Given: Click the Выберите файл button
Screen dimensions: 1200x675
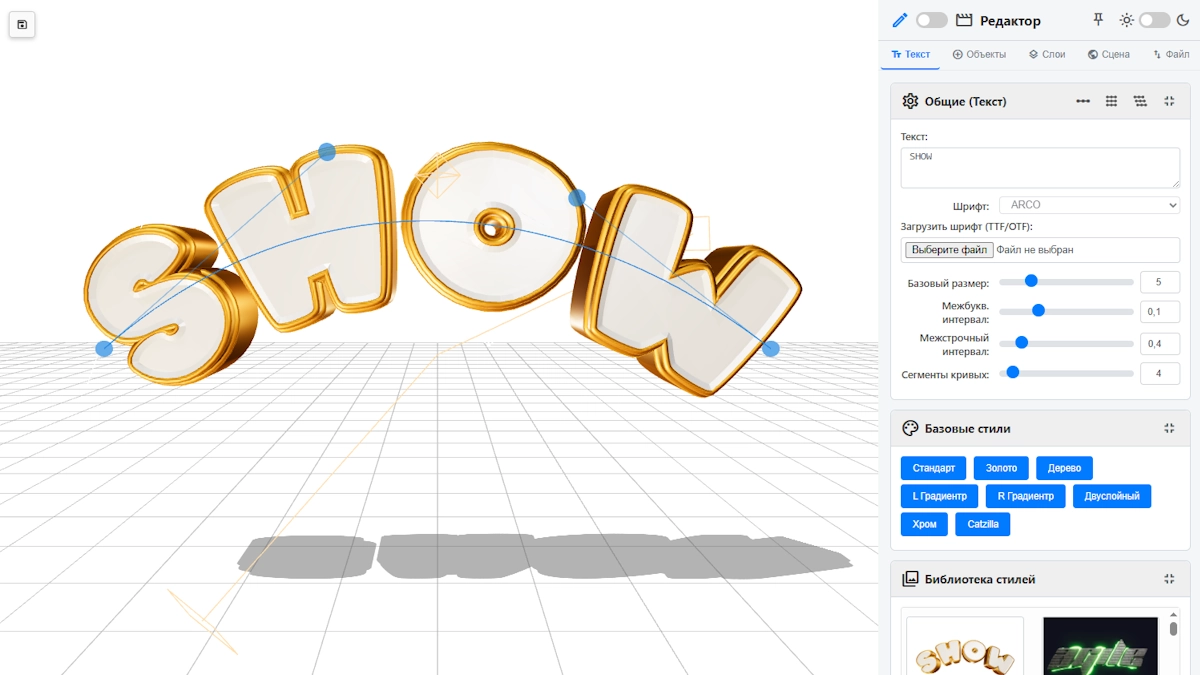Looking at the screenshot, I should pos(949,250).
